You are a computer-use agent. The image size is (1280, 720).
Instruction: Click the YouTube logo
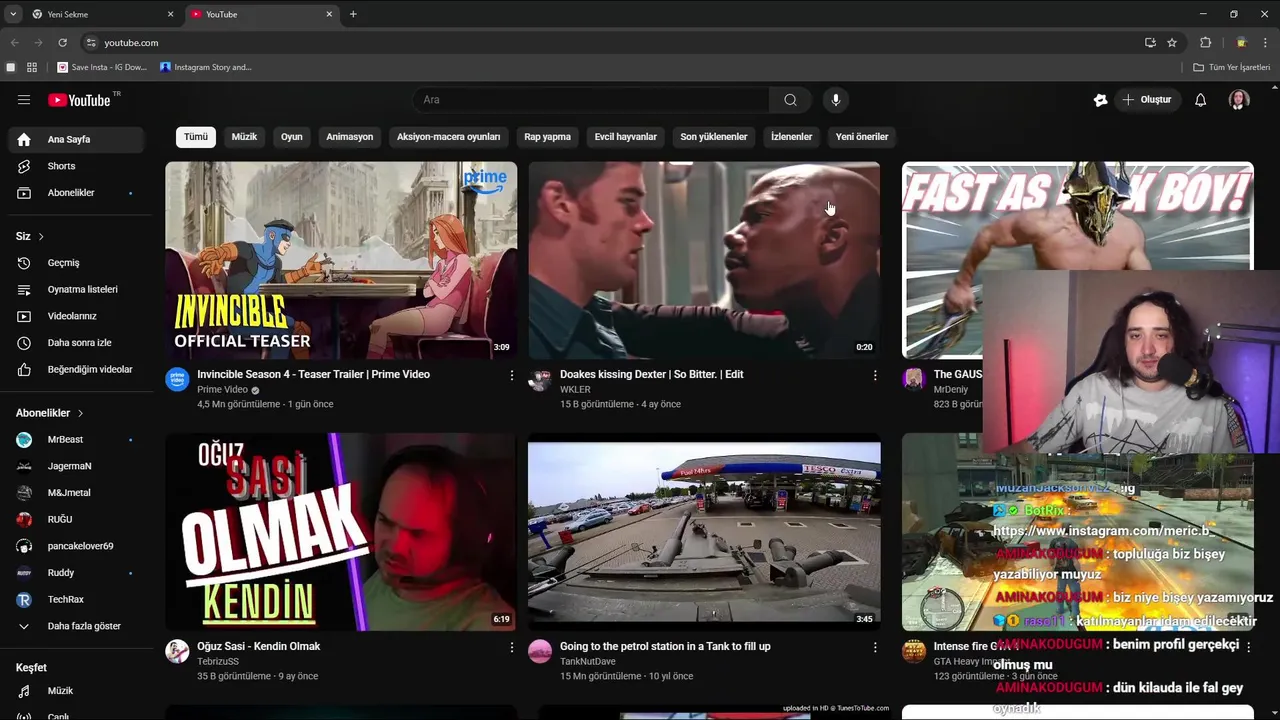79,100
